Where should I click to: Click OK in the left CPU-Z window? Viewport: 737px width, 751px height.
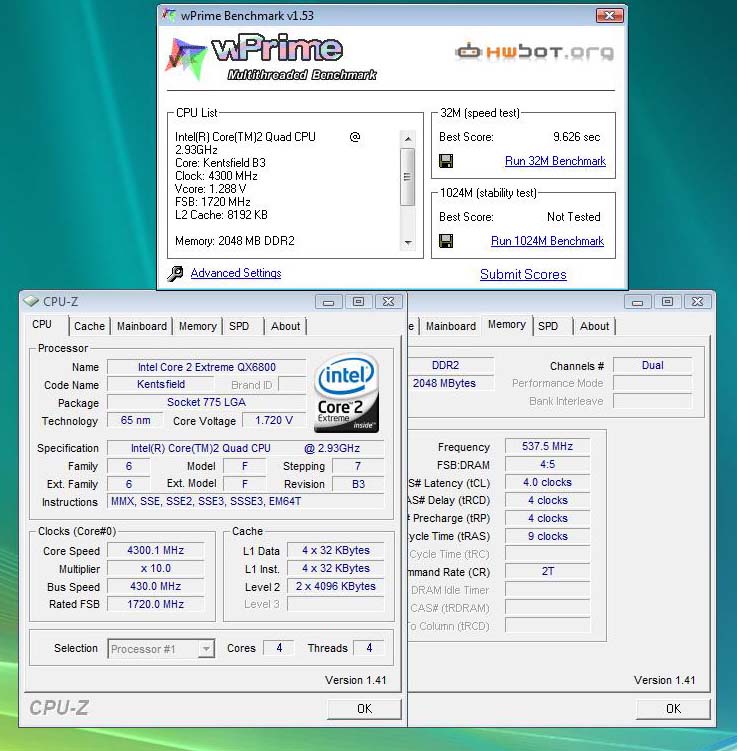tap(364, 709)
